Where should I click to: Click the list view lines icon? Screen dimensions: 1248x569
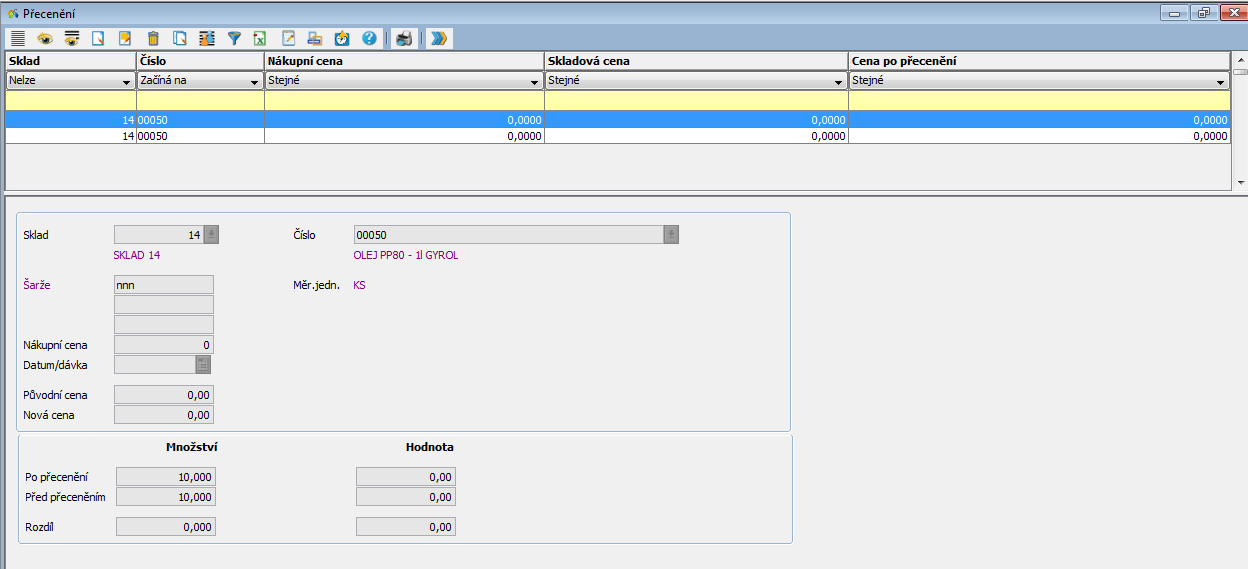17,39
